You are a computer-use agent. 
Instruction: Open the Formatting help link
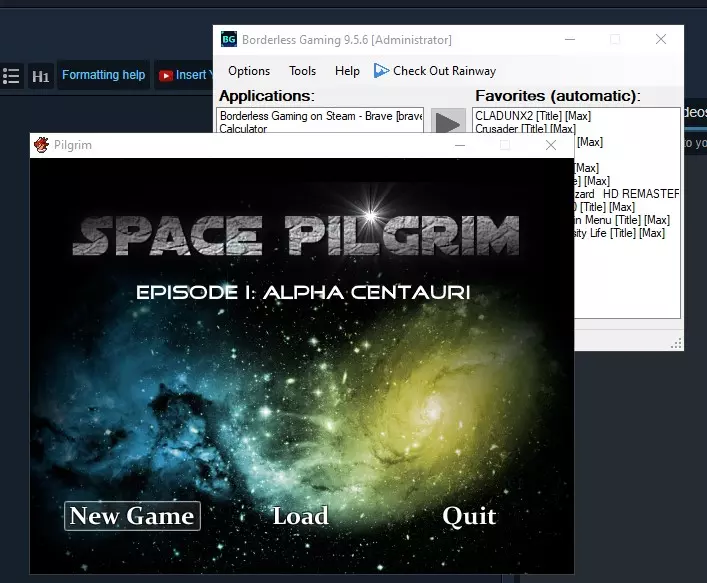tap(103, 75)
